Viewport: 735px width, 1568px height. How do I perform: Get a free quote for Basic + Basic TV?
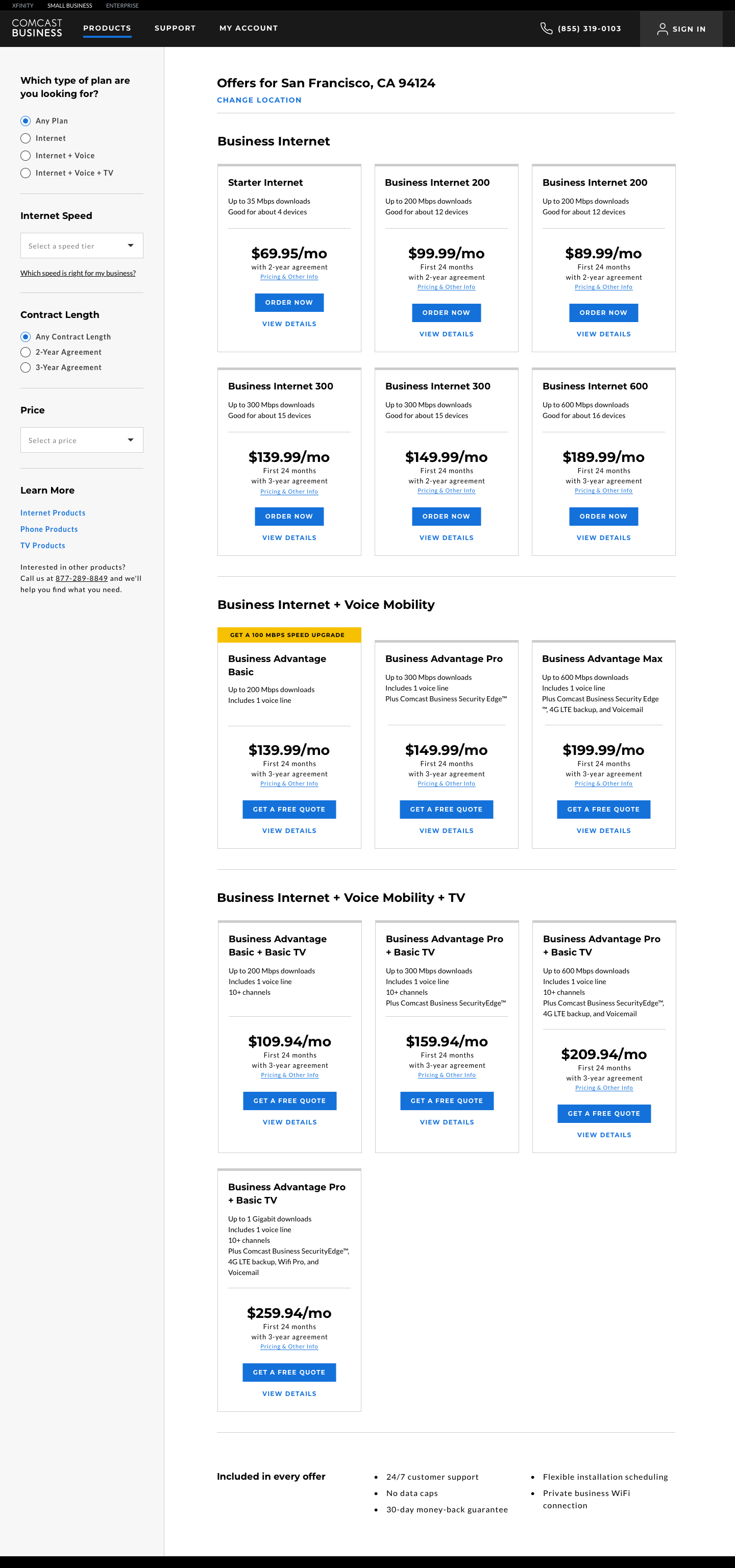click(289, 1101)
